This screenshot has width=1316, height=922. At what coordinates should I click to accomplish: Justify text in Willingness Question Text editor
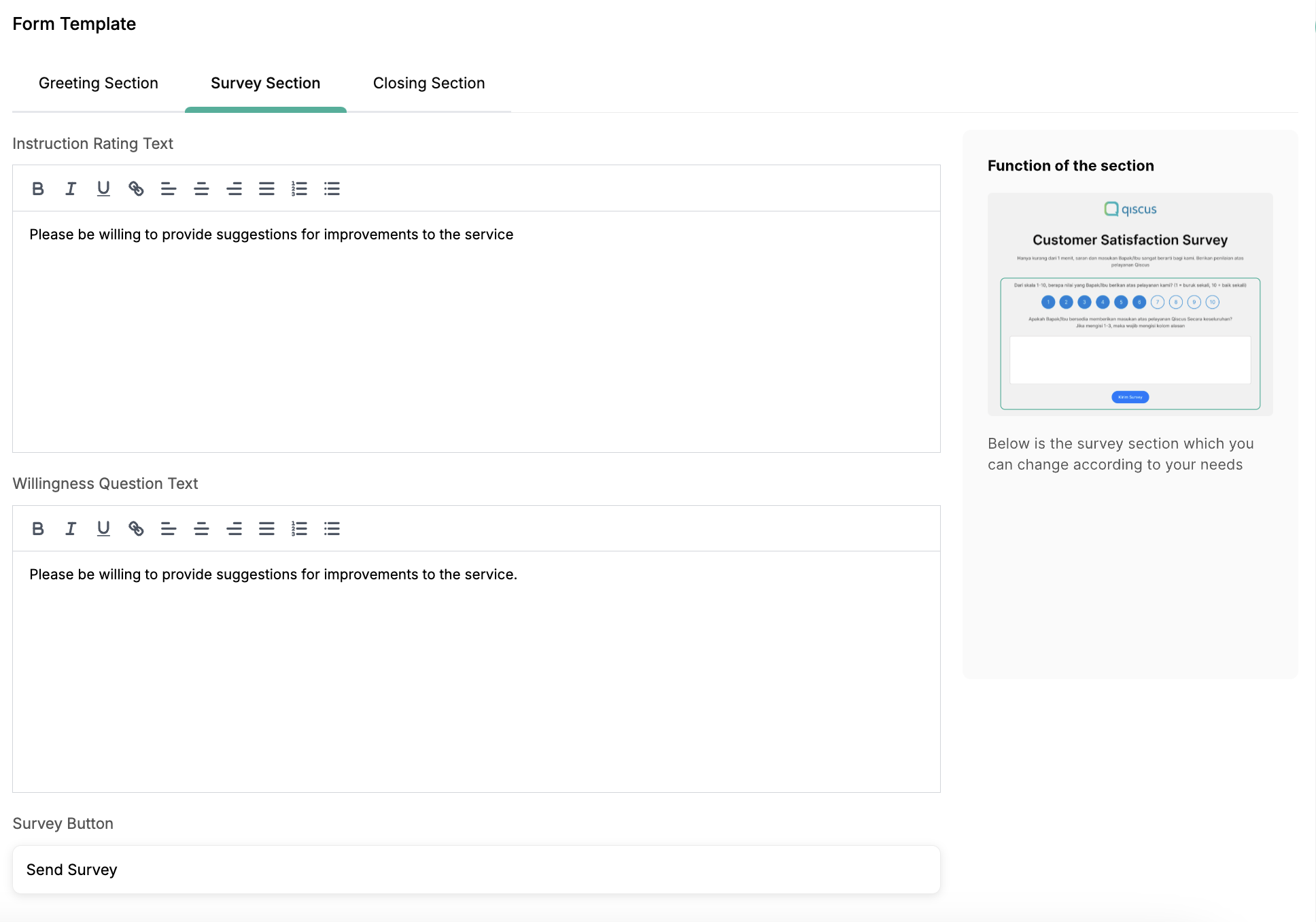pyautogui.click(x=266, y=528)
